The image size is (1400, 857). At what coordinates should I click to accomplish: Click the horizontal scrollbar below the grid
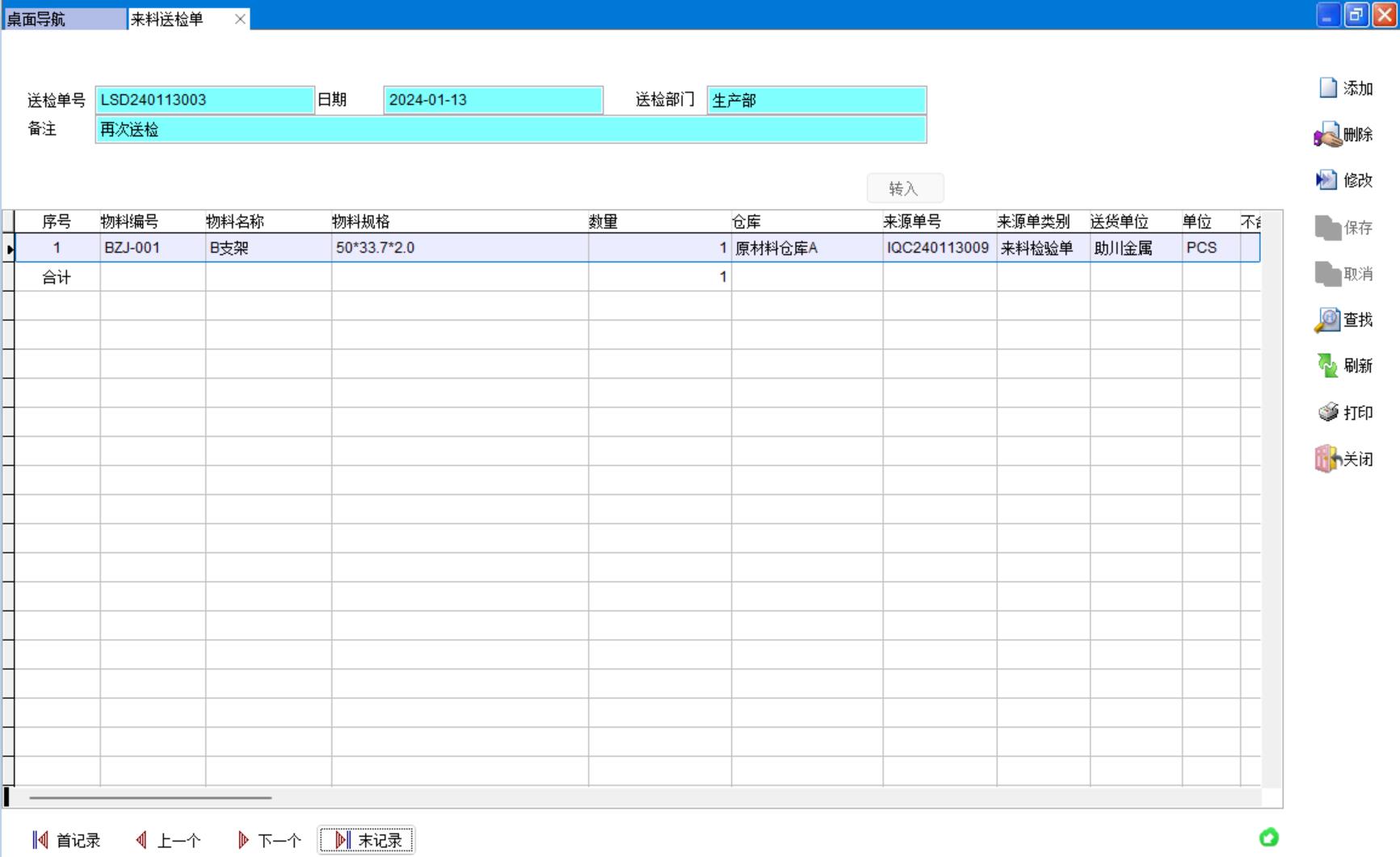tap(150, 797)
